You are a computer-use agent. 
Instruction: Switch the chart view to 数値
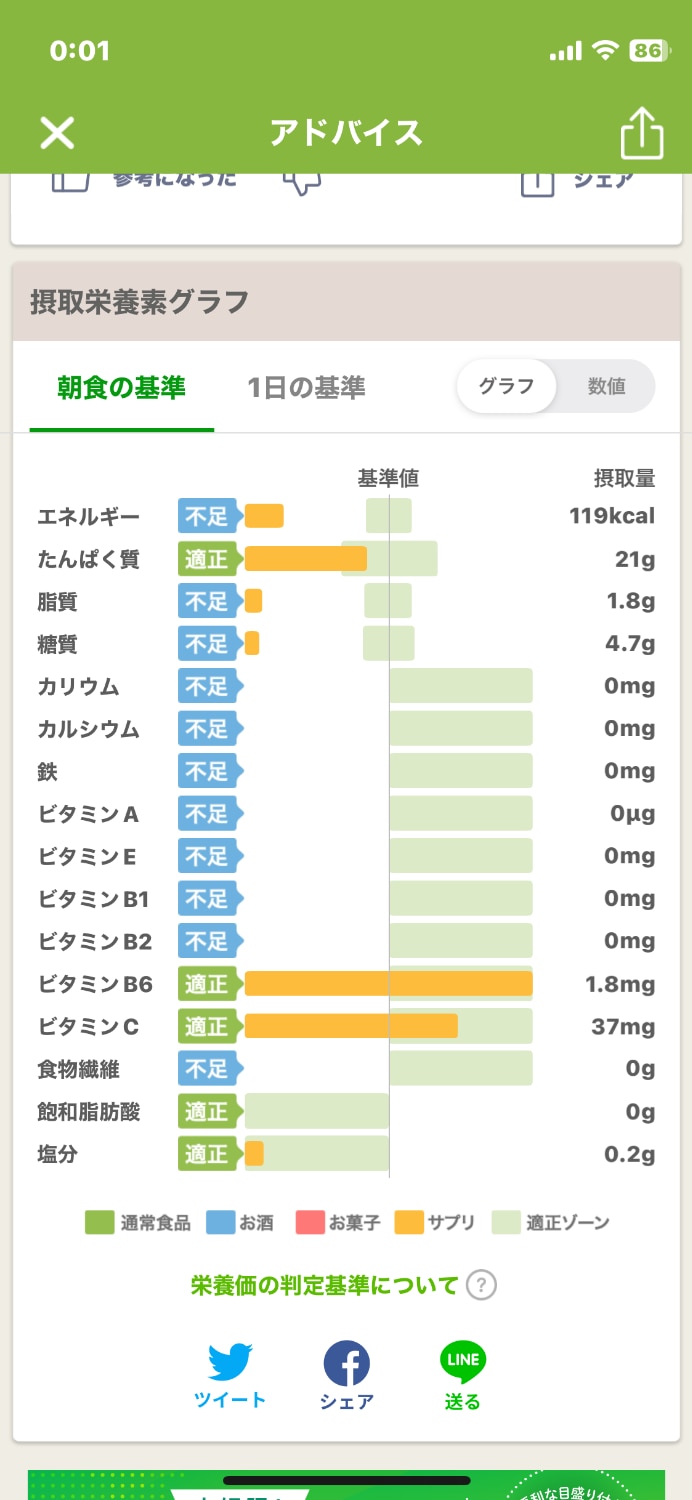(x=607, y=385)
